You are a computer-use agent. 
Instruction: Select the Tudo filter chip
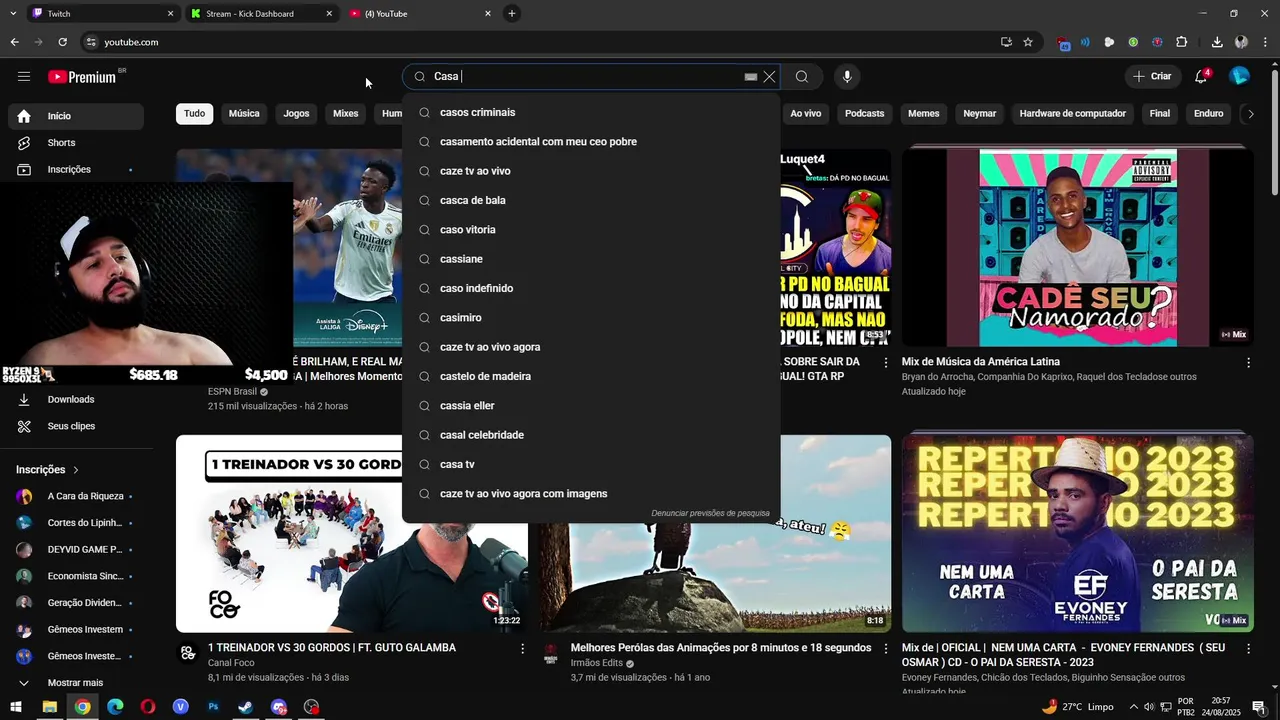point(195,113)
